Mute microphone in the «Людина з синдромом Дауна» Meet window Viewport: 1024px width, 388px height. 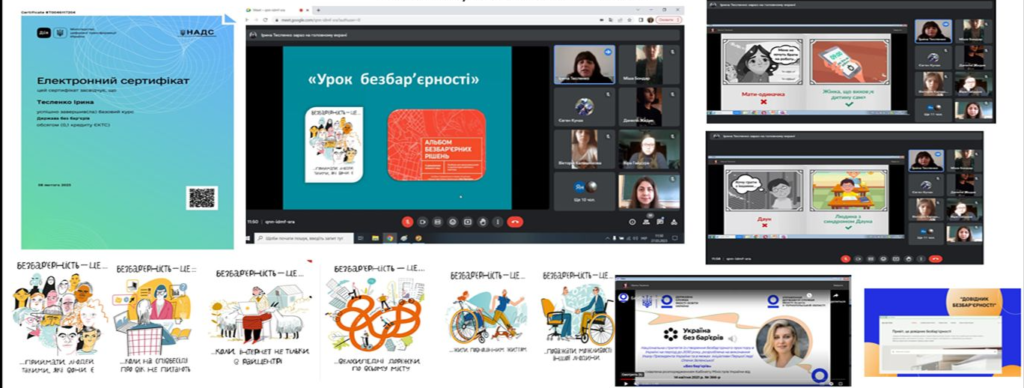(846, 259)
